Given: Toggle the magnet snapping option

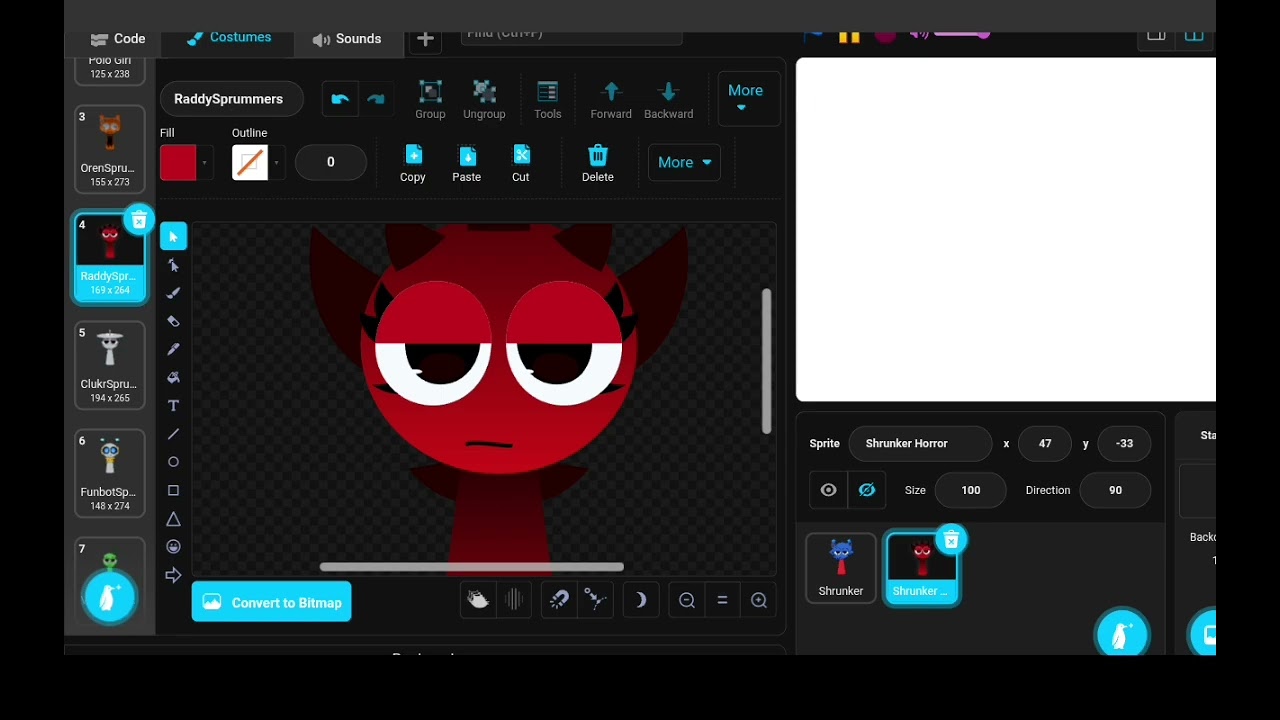Looking at the screenshot, I should coord(559,600).
